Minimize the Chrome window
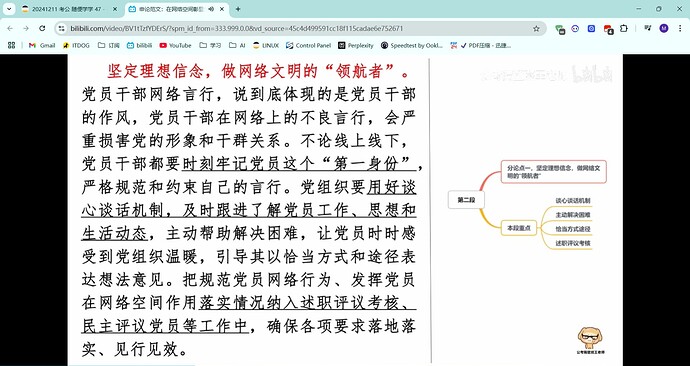690x366 pixels. tap(639, 9)
